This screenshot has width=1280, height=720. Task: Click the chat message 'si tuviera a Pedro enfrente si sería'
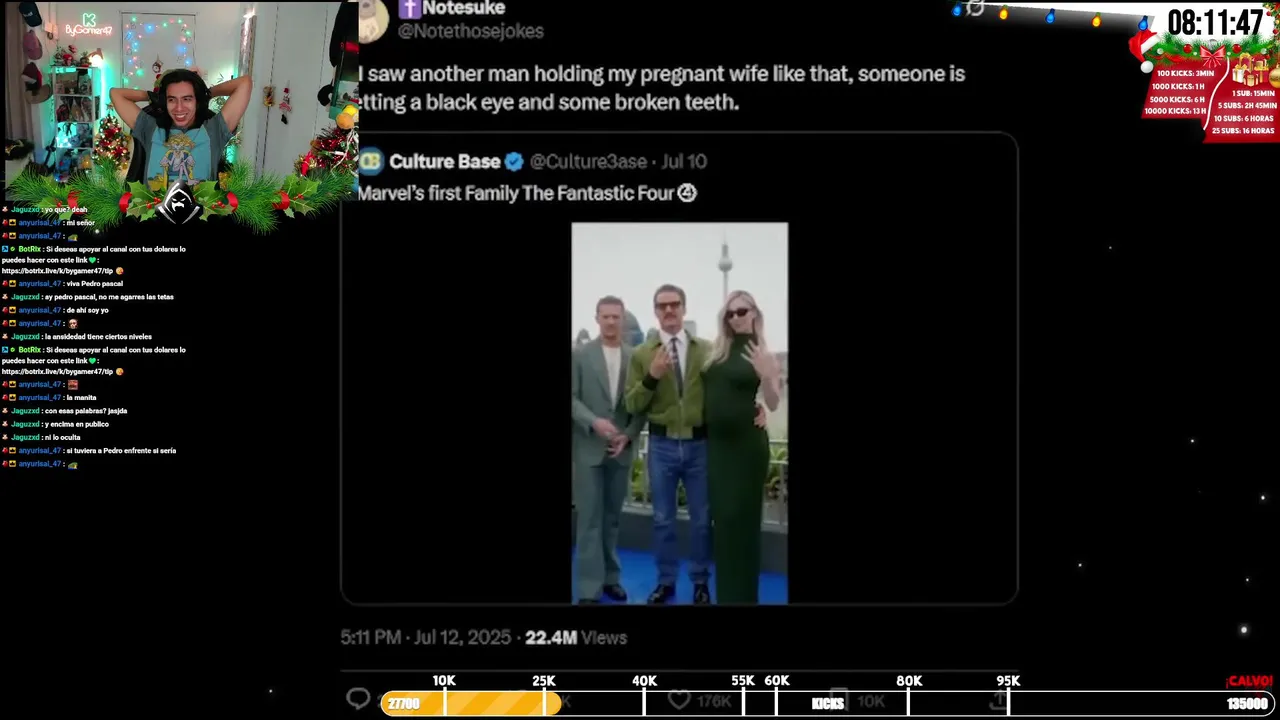pos(122,451)
